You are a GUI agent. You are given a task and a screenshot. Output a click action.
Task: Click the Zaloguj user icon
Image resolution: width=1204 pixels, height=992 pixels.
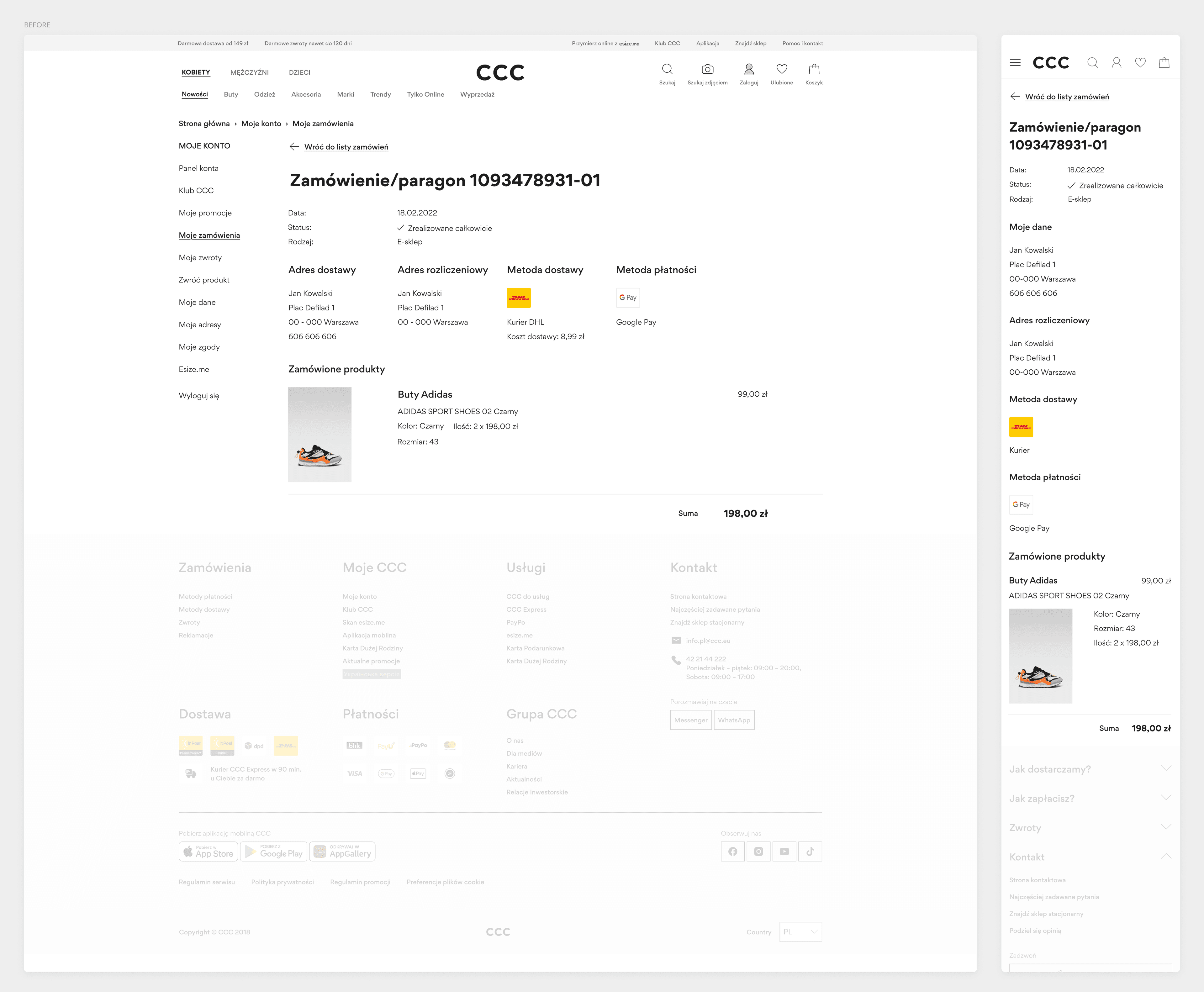tap(748, 70)
